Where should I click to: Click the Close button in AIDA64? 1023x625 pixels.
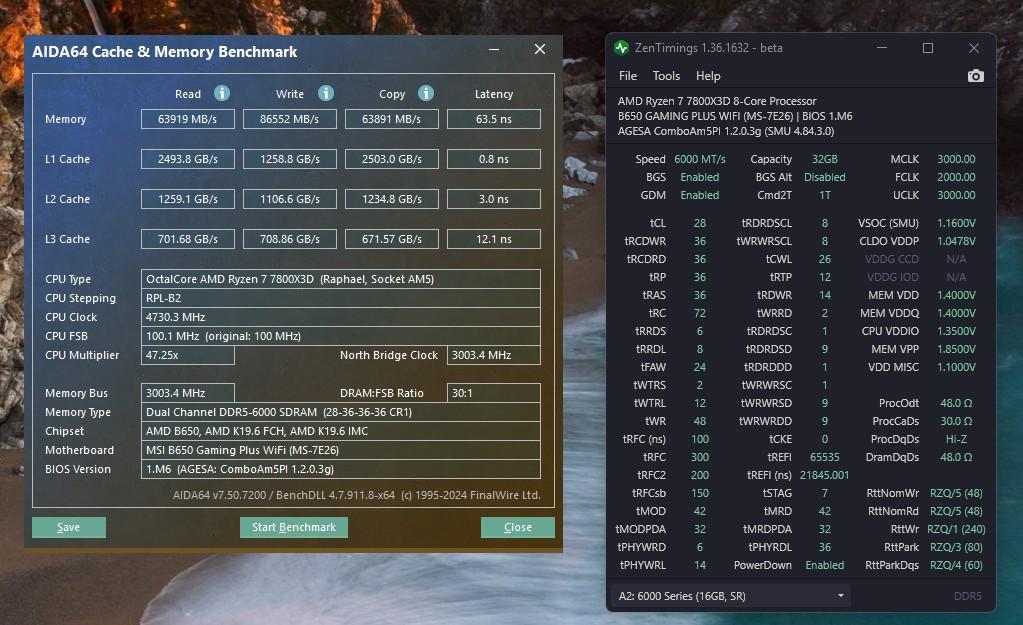[x=517, y=527]
